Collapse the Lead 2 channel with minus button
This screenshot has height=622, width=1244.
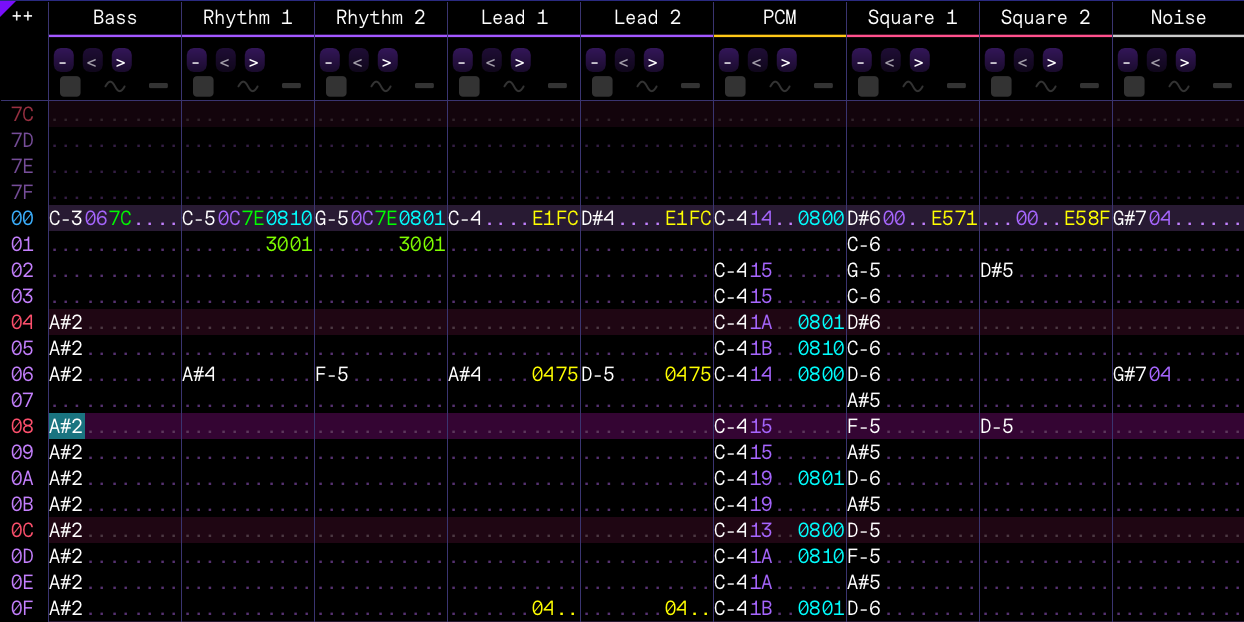595,61
